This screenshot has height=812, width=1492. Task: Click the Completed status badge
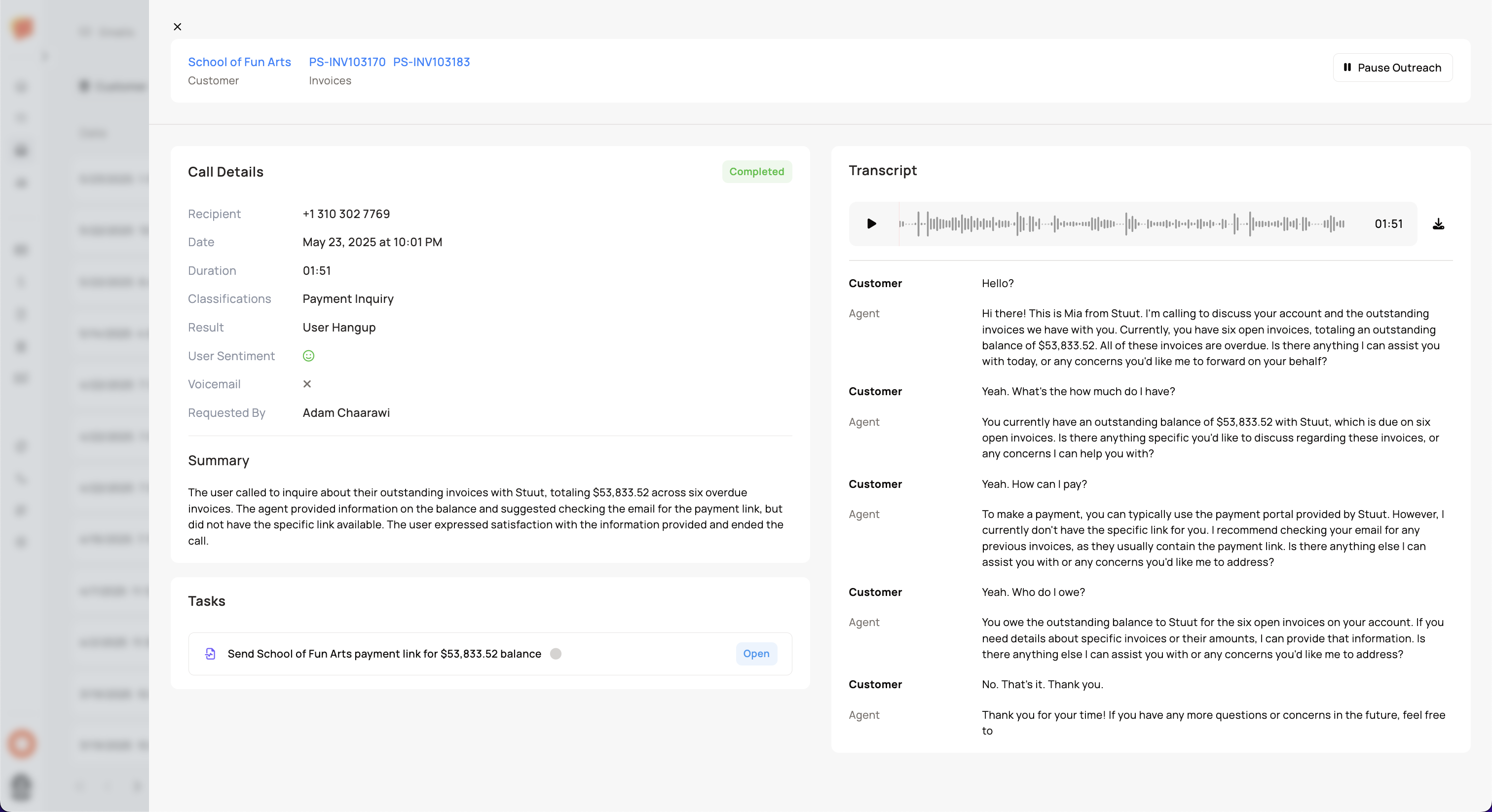tap(756, 172)
